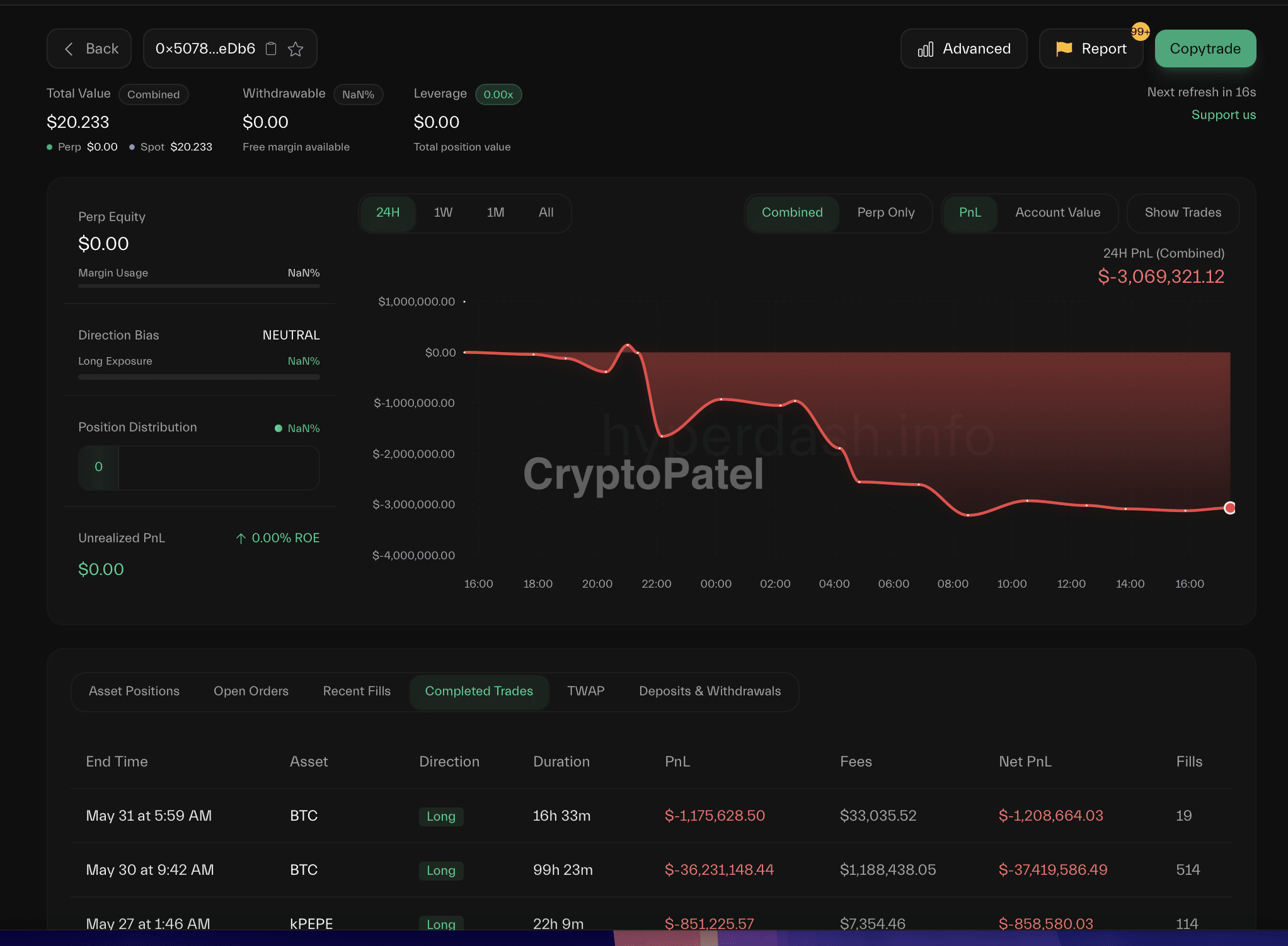Click the back arrow chevron icon
Viewport: 1288px width, 946px height.
click(x=69, y=48)
